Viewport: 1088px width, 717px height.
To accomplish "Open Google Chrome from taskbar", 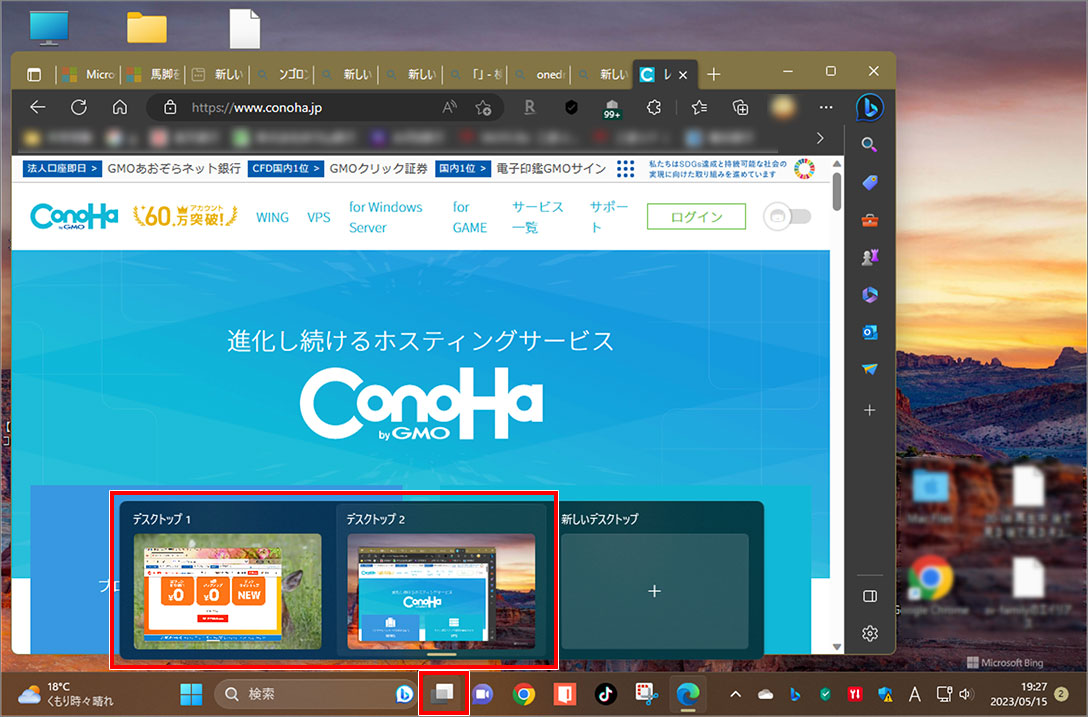I will 524,694.
